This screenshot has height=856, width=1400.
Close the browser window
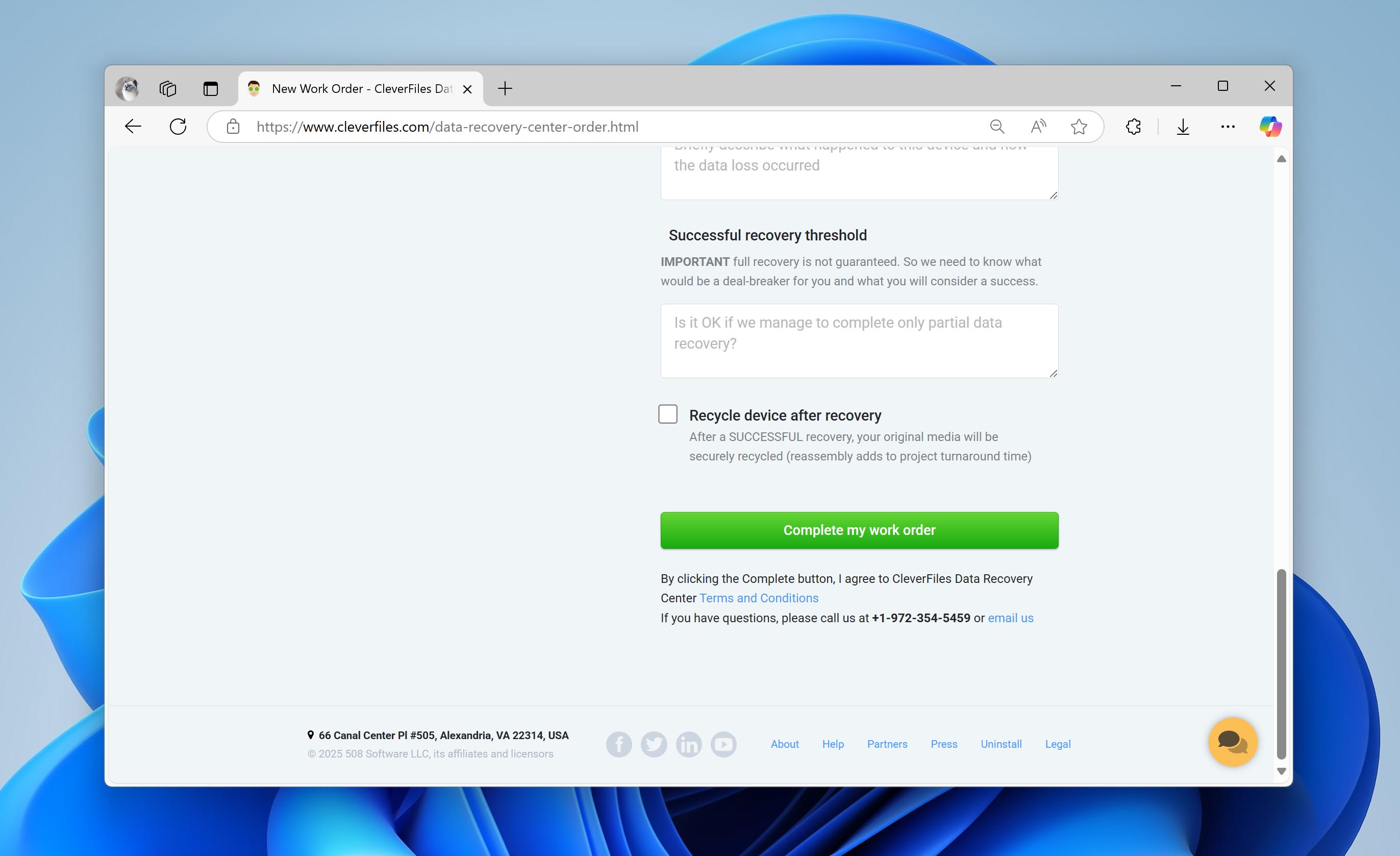(1270, 86)
